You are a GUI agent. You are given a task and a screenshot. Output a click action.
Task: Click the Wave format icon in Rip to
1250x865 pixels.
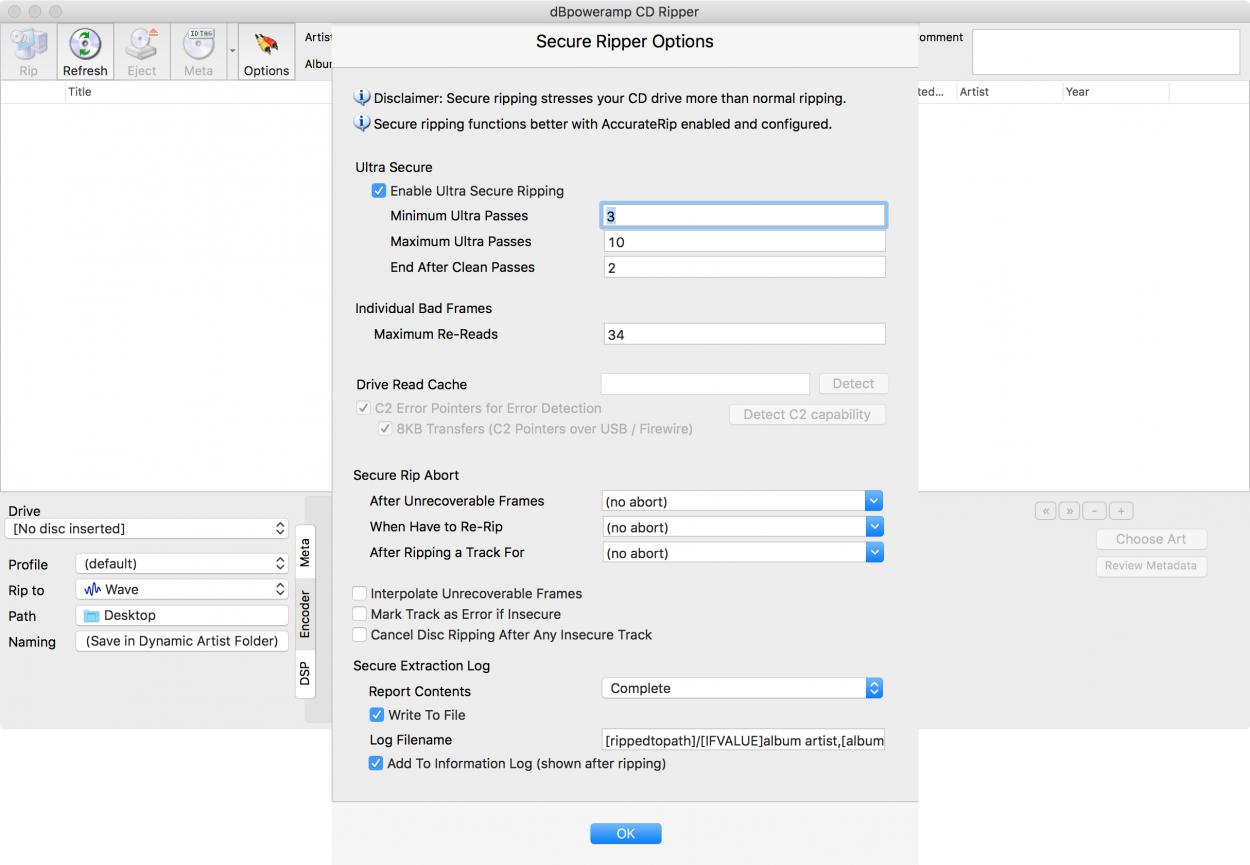92,590
